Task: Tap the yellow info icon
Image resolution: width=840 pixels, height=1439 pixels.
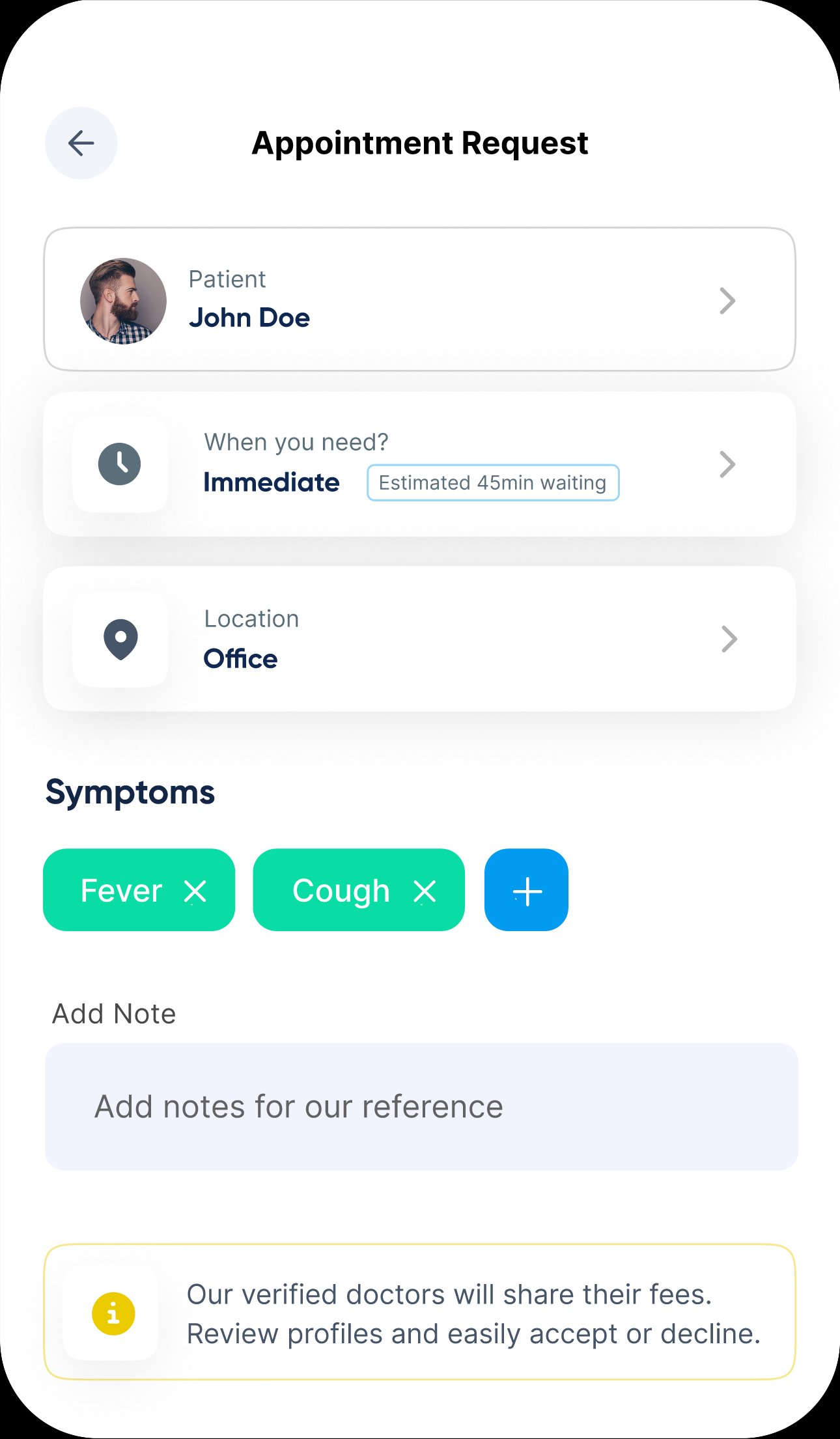Action: click(x=113, y=1313)
